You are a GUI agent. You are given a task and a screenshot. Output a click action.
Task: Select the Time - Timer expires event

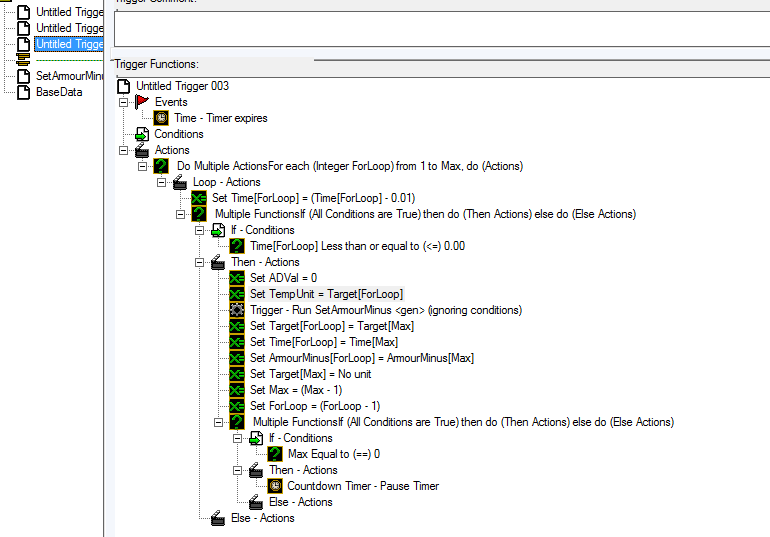click(x=220, y=118)
